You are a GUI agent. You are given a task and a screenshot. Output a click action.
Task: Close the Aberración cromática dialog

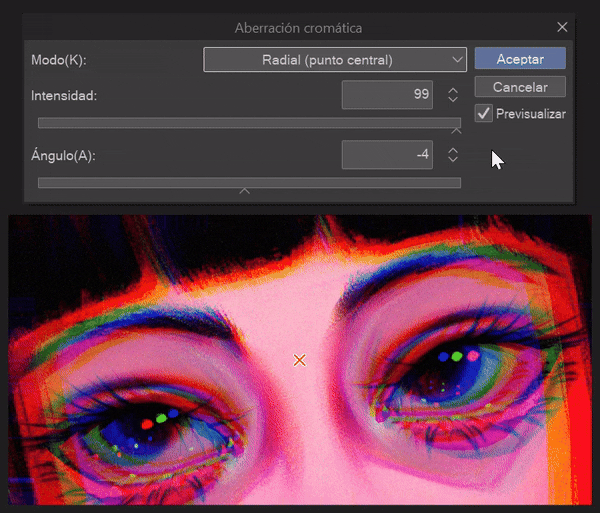click(x=562, y=27)
